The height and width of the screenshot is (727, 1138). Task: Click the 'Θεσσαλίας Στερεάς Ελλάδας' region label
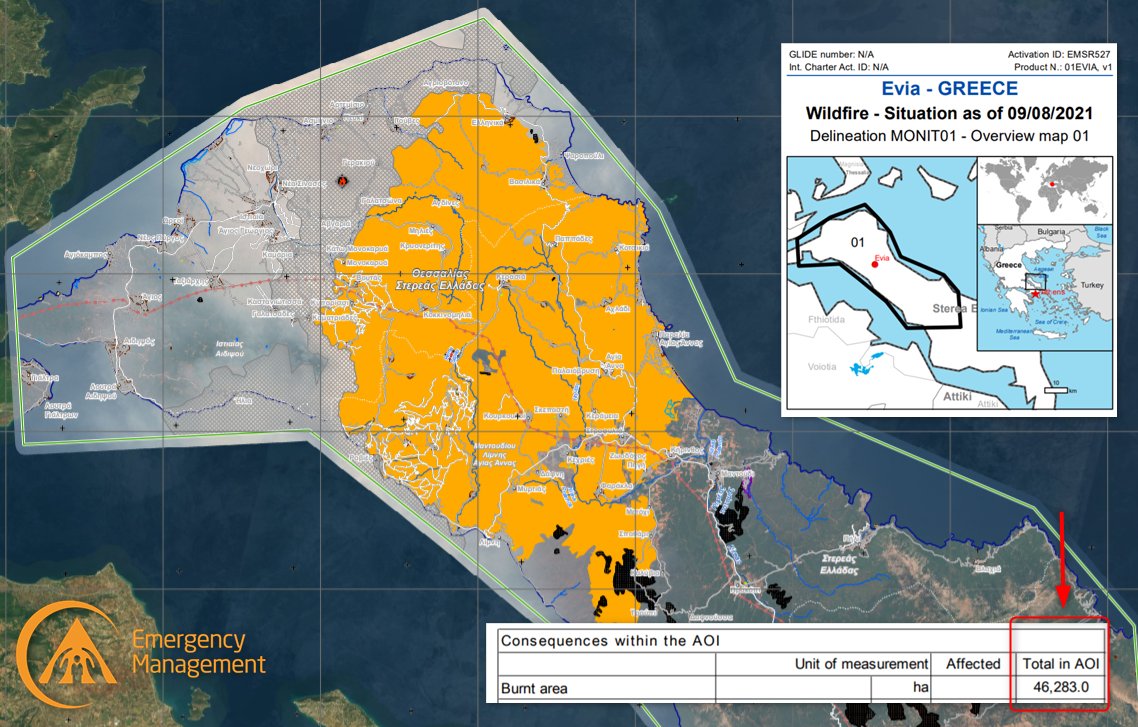tap(440, 279)
